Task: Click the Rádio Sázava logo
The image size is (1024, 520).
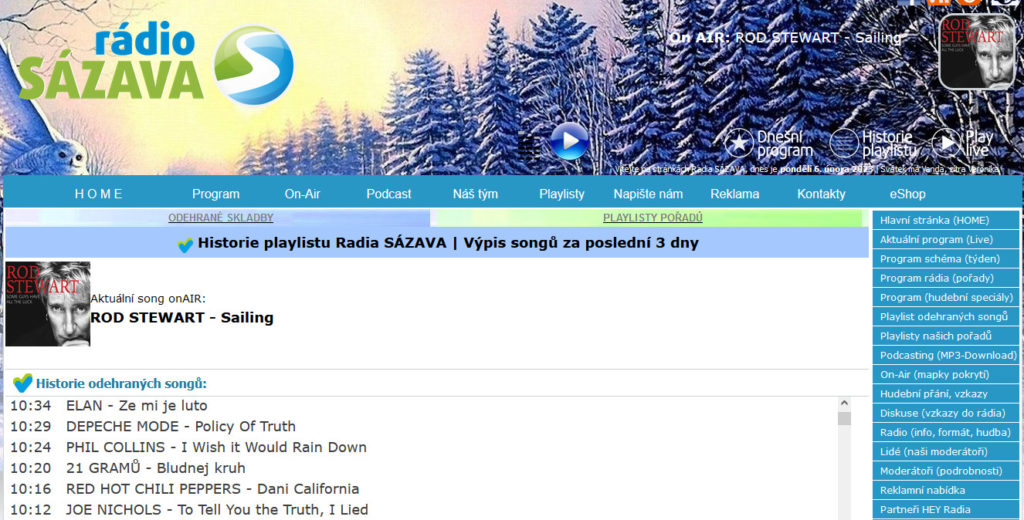Action: [x=156, y=64]
